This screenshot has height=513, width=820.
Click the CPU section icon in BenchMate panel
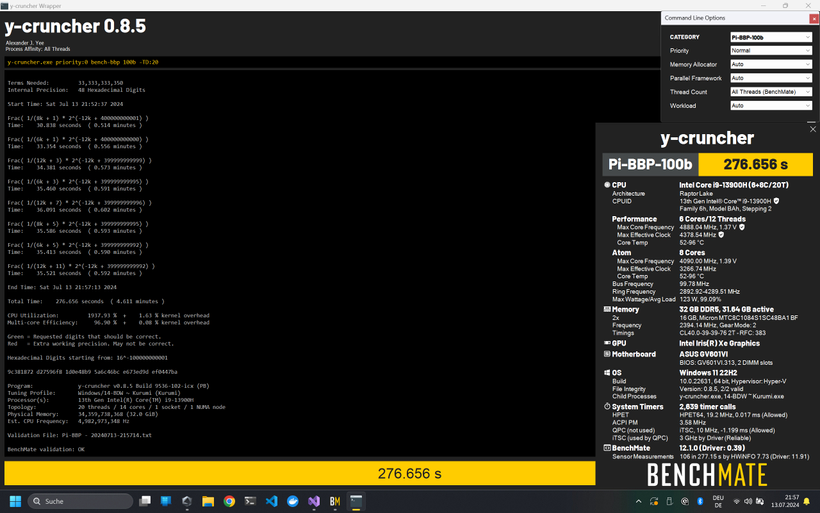[607, 185]
